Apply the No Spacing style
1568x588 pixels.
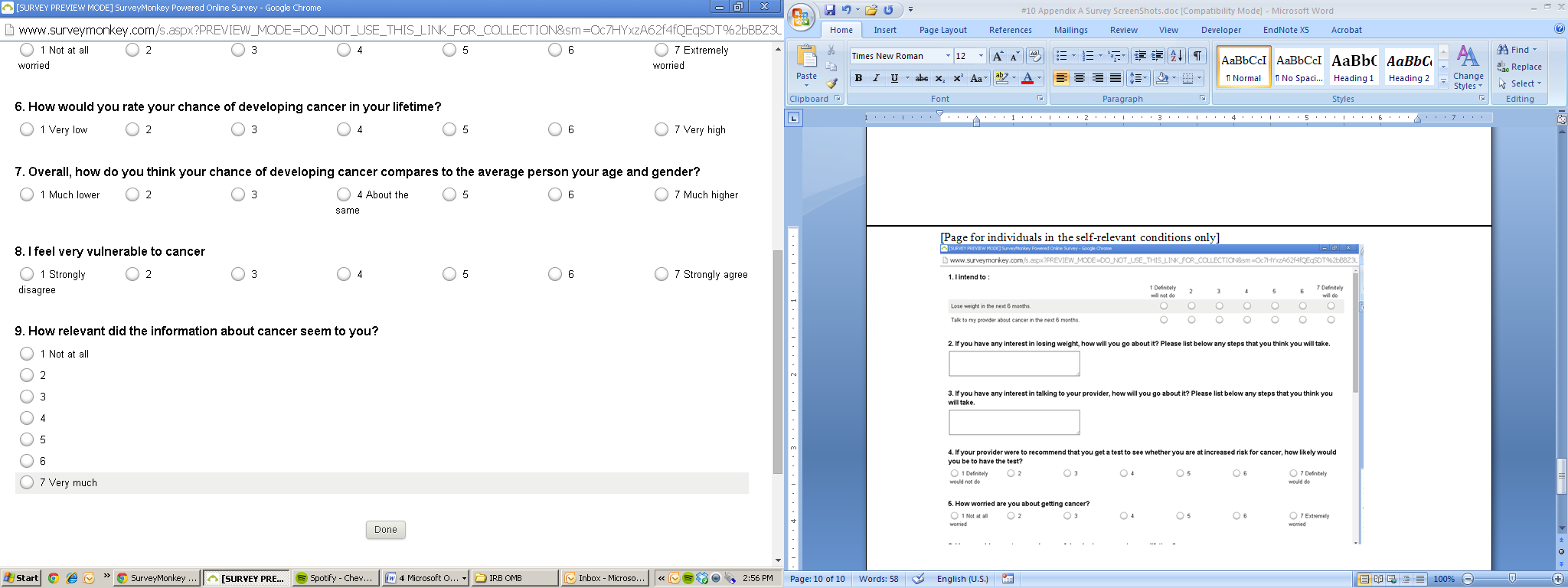click(x=1299, y=67)
